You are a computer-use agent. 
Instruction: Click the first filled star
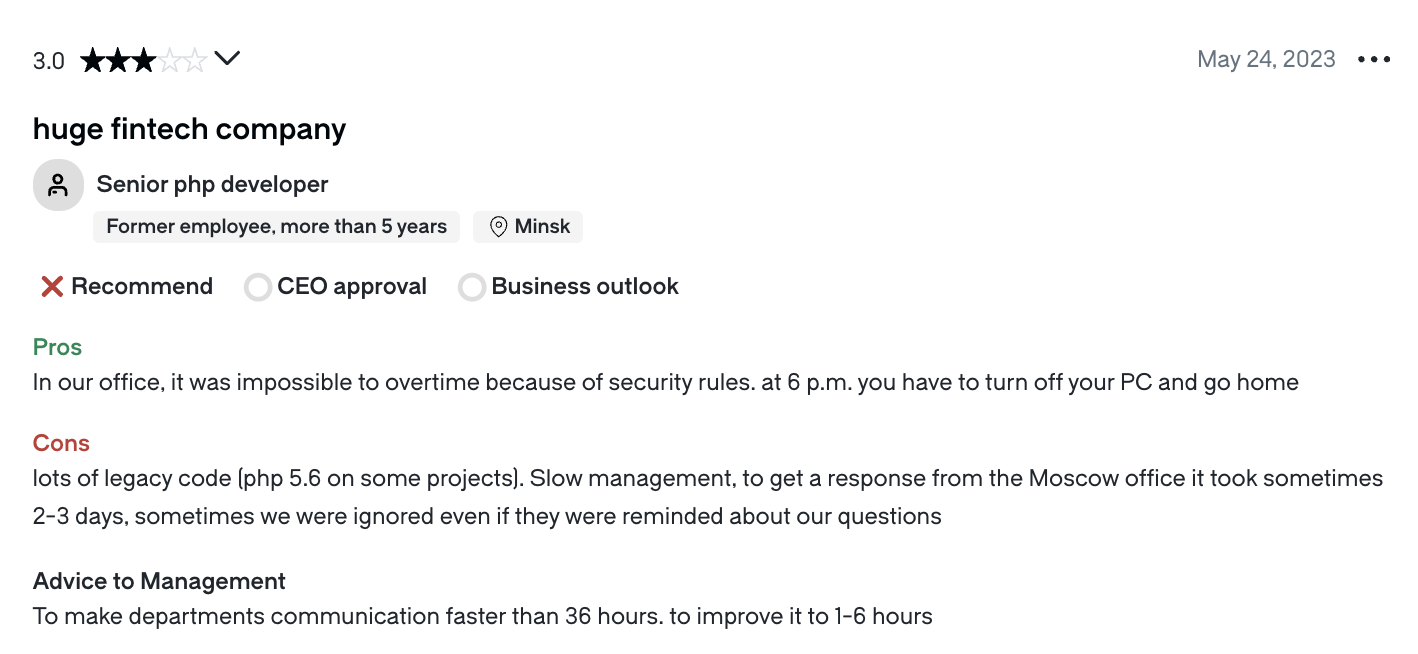click(x=93, y=61)
